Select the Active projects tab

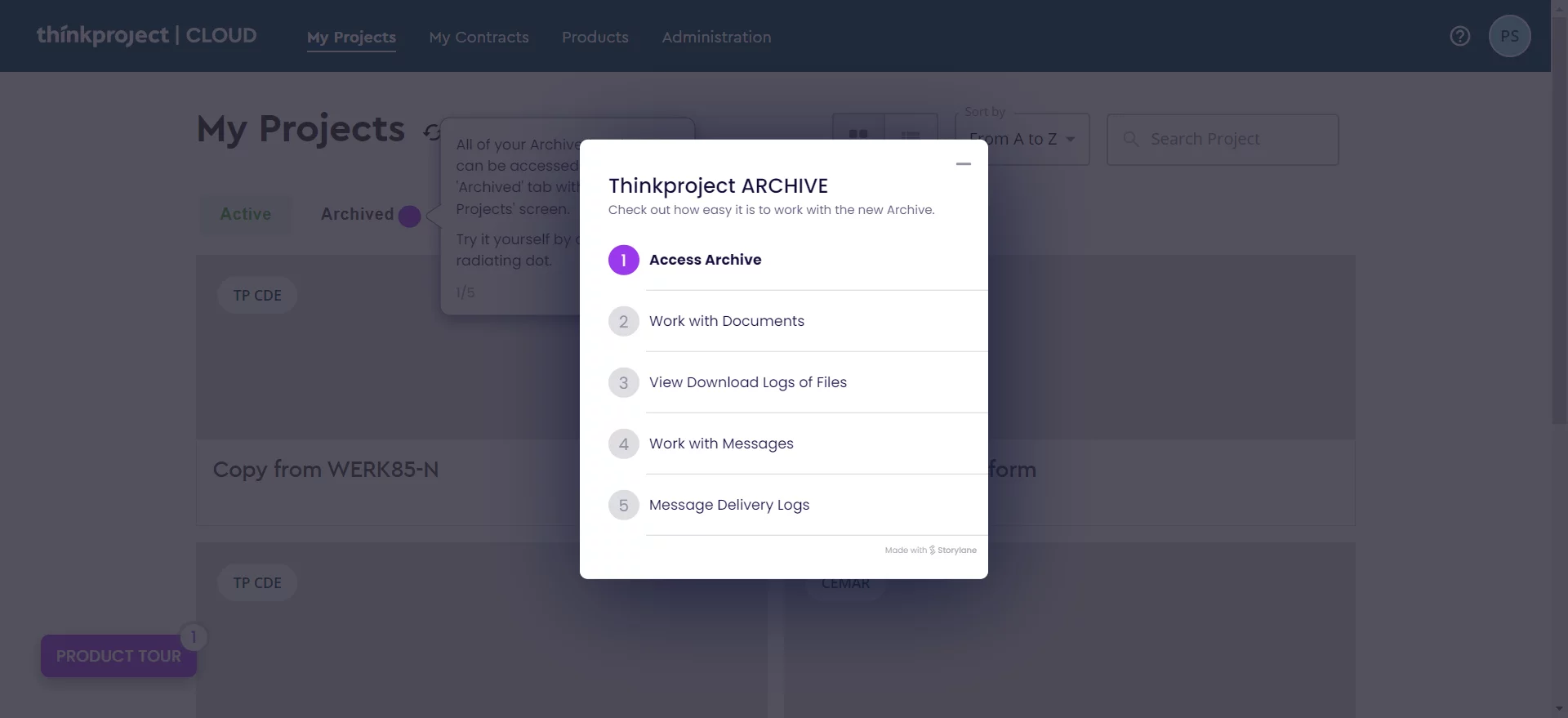(x=245, y=214)
